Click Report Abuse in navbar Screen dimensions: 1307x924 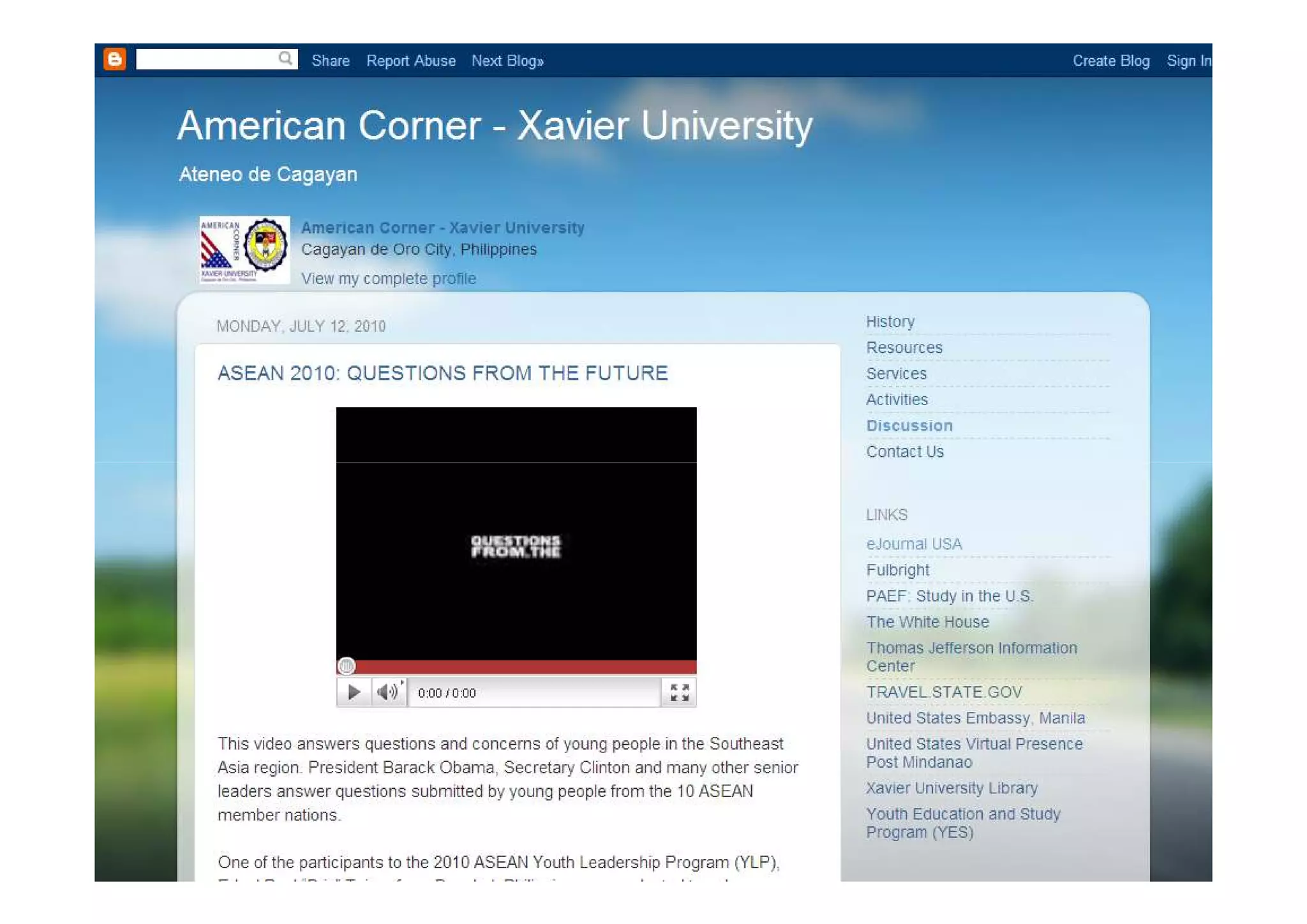410,61
